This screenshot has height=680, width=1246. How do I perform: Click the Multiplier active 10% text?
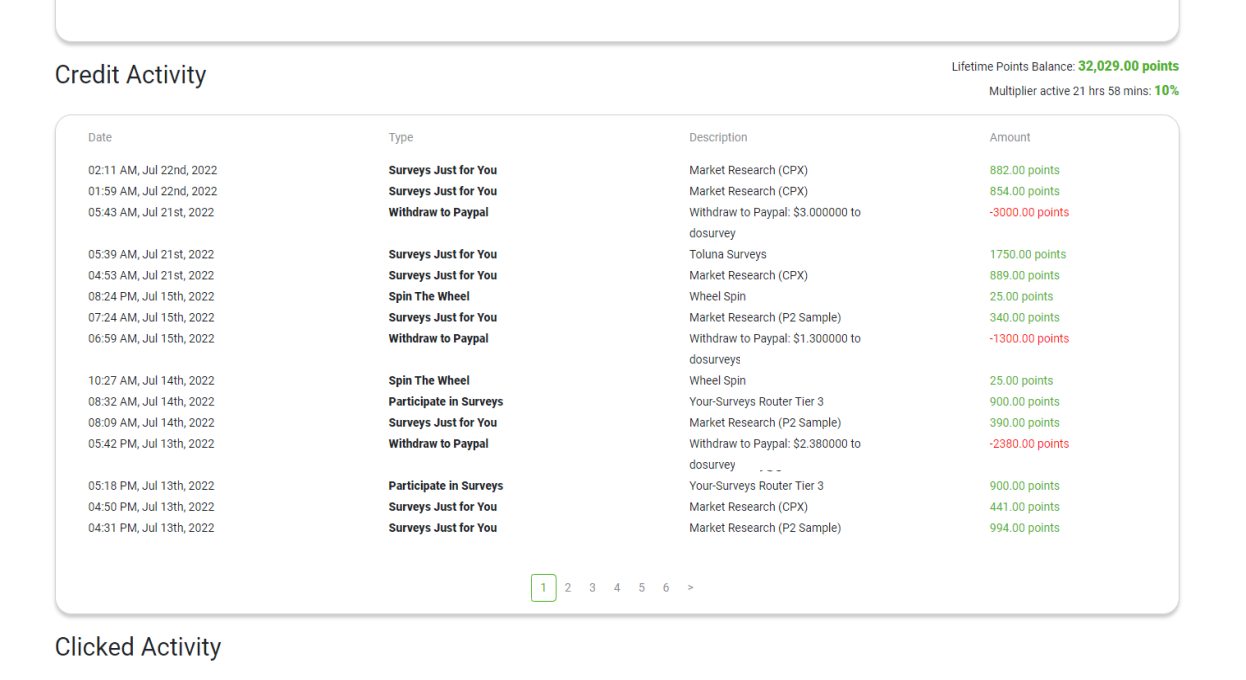[x=1084, y=91]
